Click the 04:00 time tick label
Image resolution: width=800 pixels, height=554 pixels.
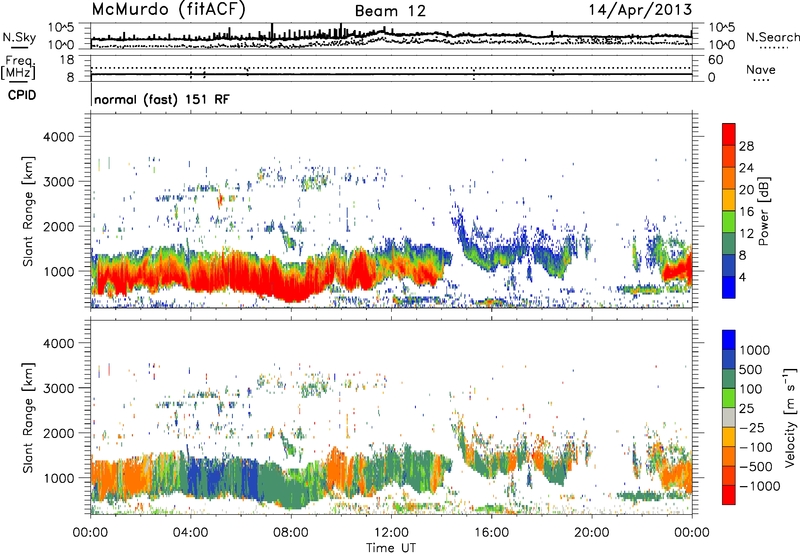tap(190, 532)
